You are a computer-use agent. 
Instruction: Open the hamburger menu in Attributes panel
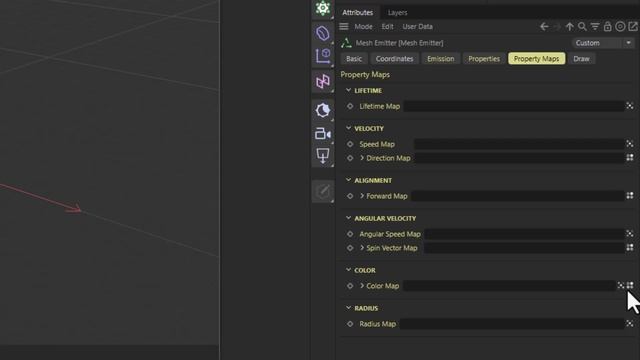coord(344,27)
